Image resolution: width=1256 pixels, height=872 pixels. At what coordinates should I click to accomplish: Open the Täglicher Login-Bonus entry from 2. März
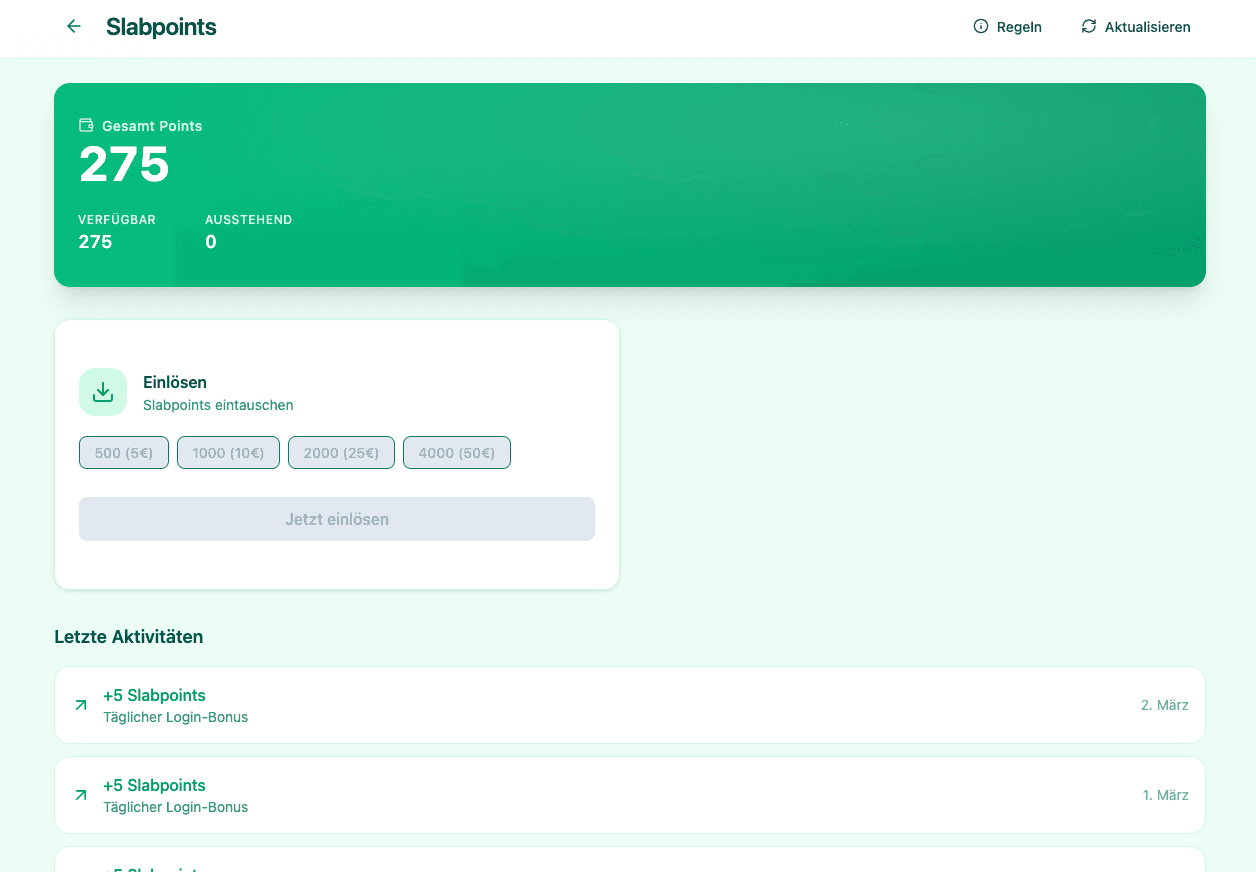pos(176,717)
